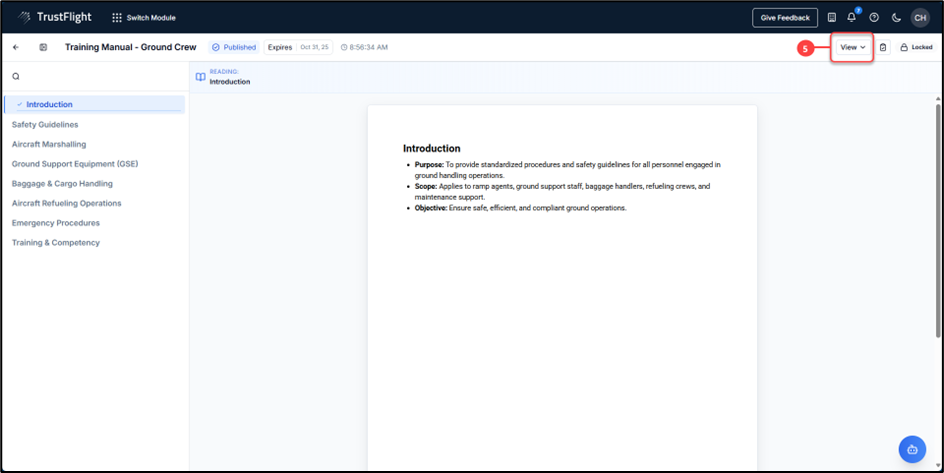944x473 pixels.
Task: Open Emergency Procedures section
Action: click(x=55, y=223)
